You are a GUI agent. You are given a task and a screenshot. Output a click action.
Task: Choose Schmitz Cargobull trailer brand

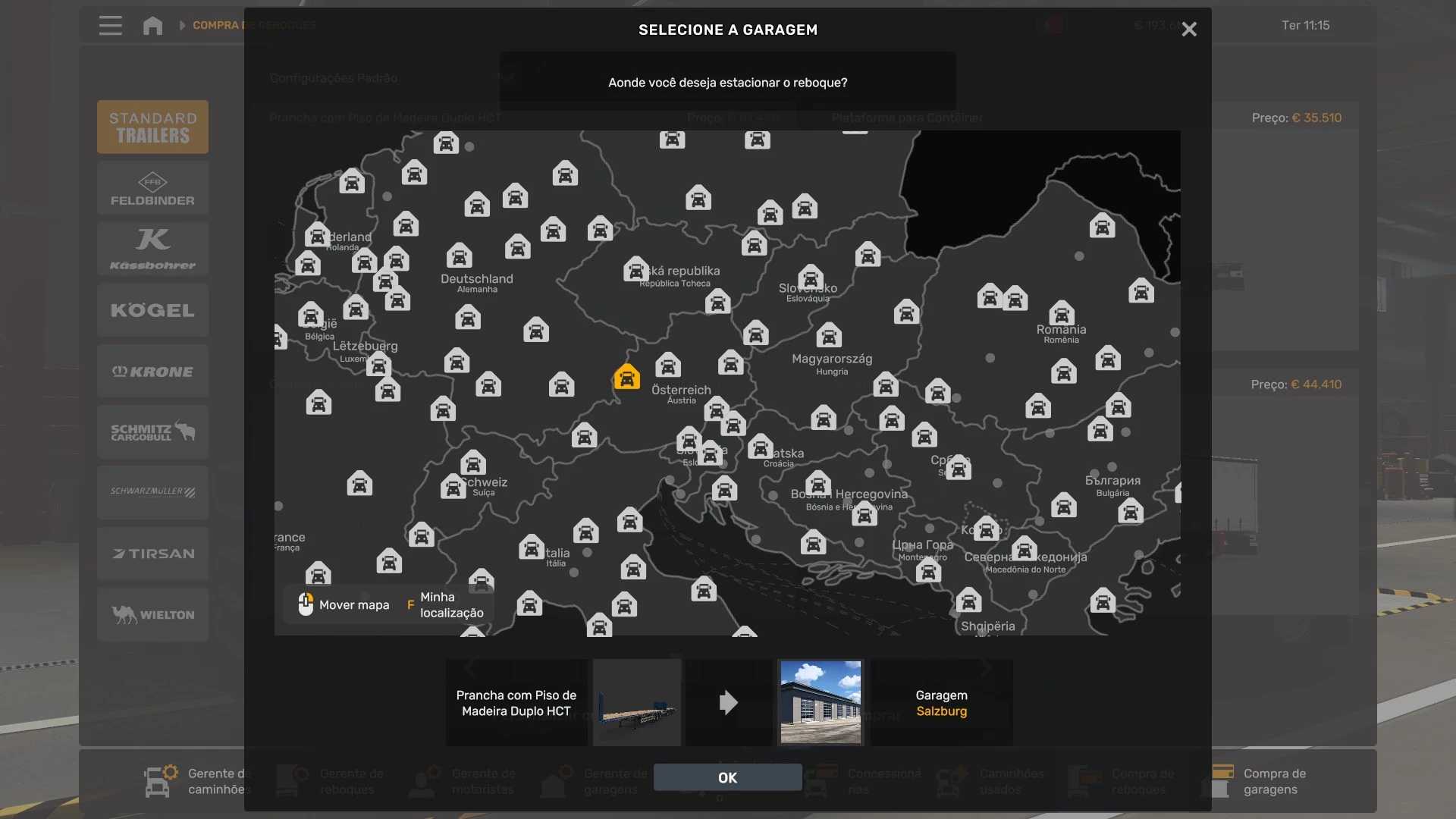[152, 431]
